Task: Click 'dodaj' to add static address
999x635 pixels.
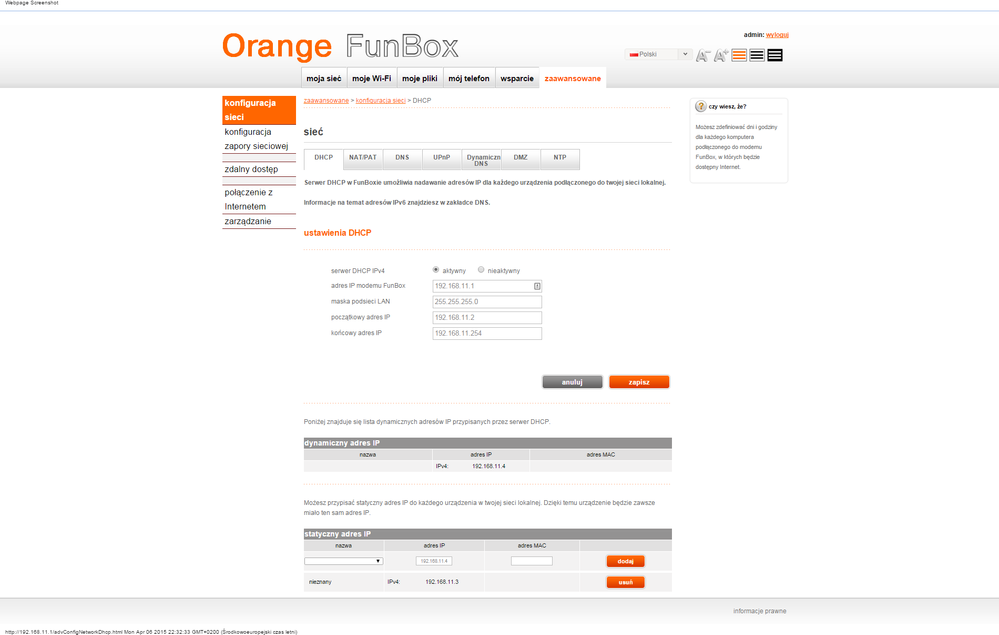Action: click(x=626, y=561)
